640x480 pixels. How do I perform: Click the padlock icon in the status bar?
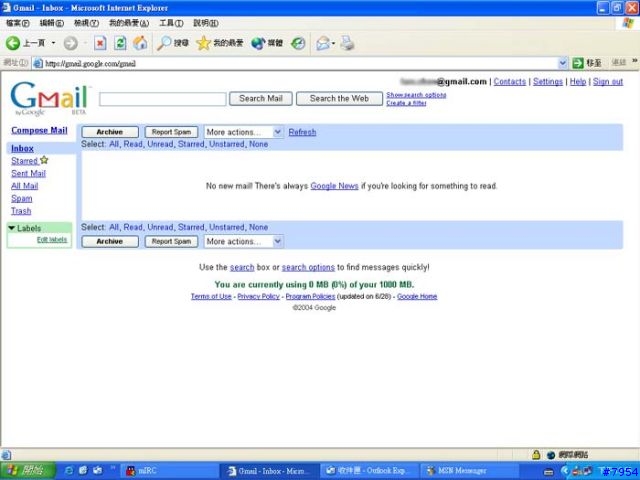pos(536,454)
